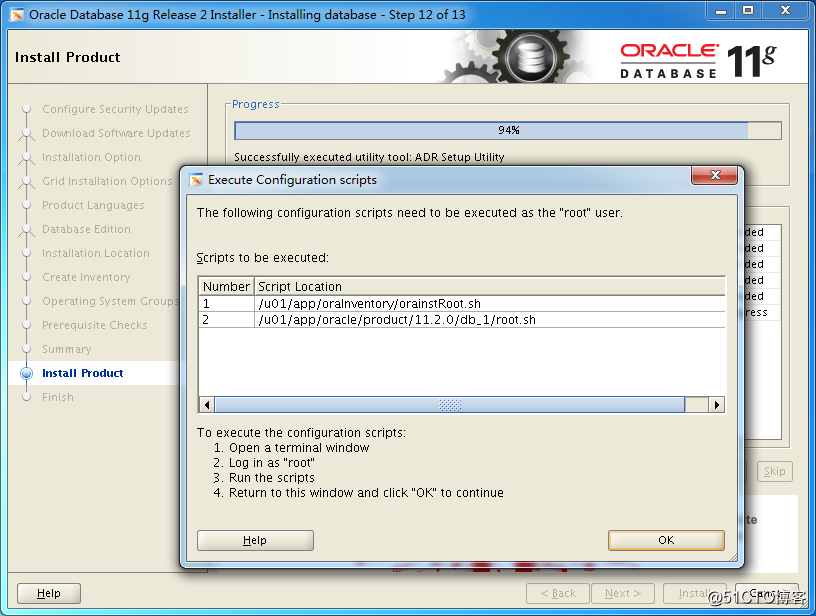Click the Back button in installer
Viewport: 816px width, 616px height.
[x=558, y=593]
